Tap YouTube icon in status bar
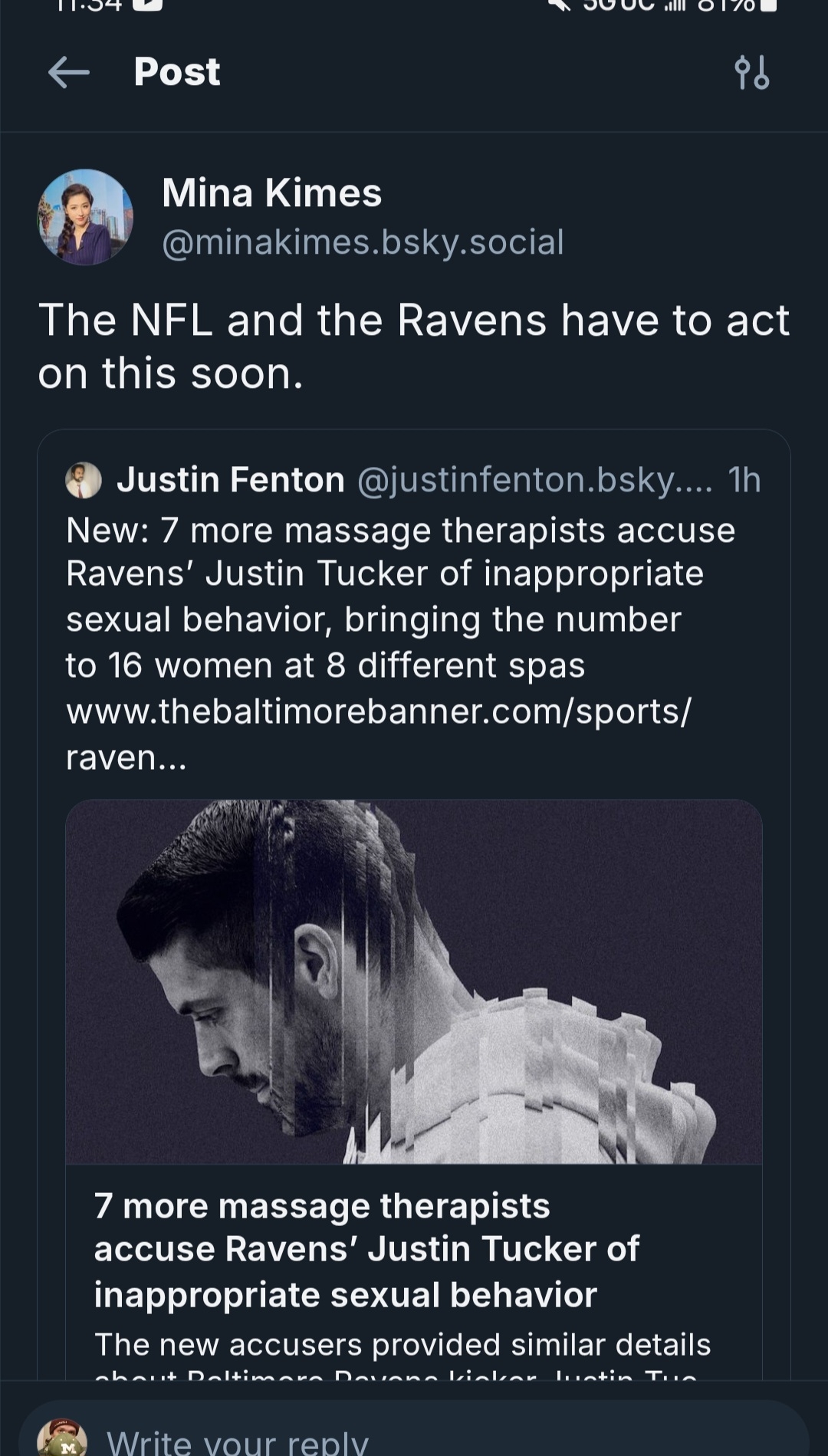Image resolution: width=828 pixels, height=1456 pixels. 147,5
